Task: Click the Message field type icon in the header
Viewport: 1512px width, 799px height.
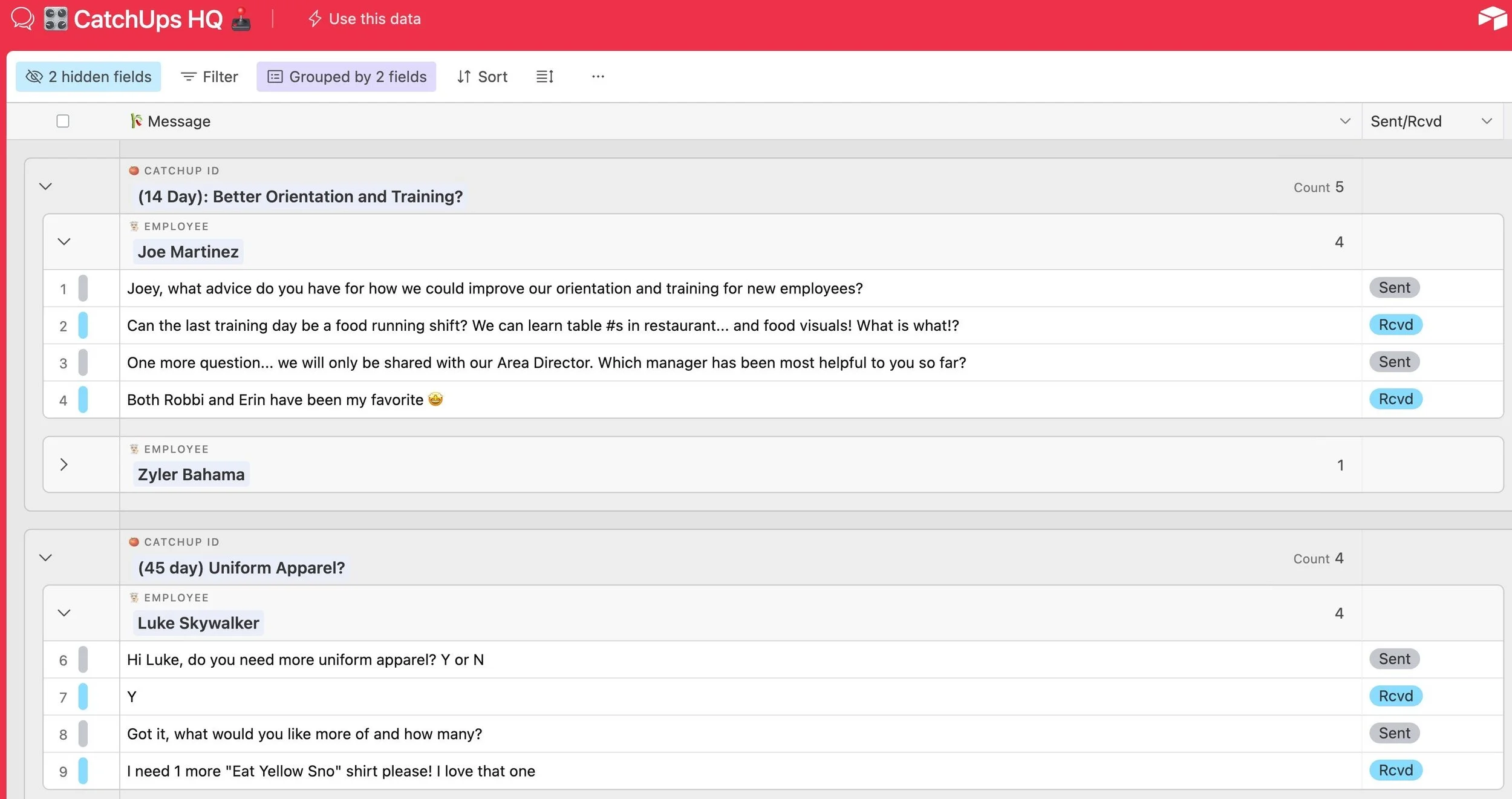Action: (136, 121)
